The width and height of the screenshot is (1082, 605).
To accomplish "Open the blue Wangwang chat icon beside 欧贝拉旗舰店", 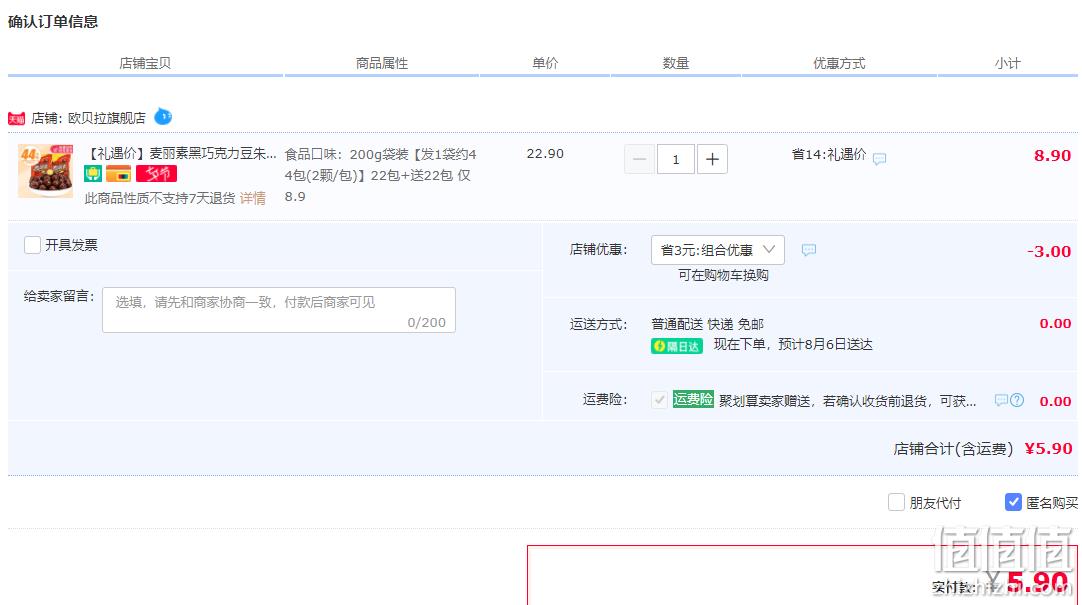I will point(163,117).
